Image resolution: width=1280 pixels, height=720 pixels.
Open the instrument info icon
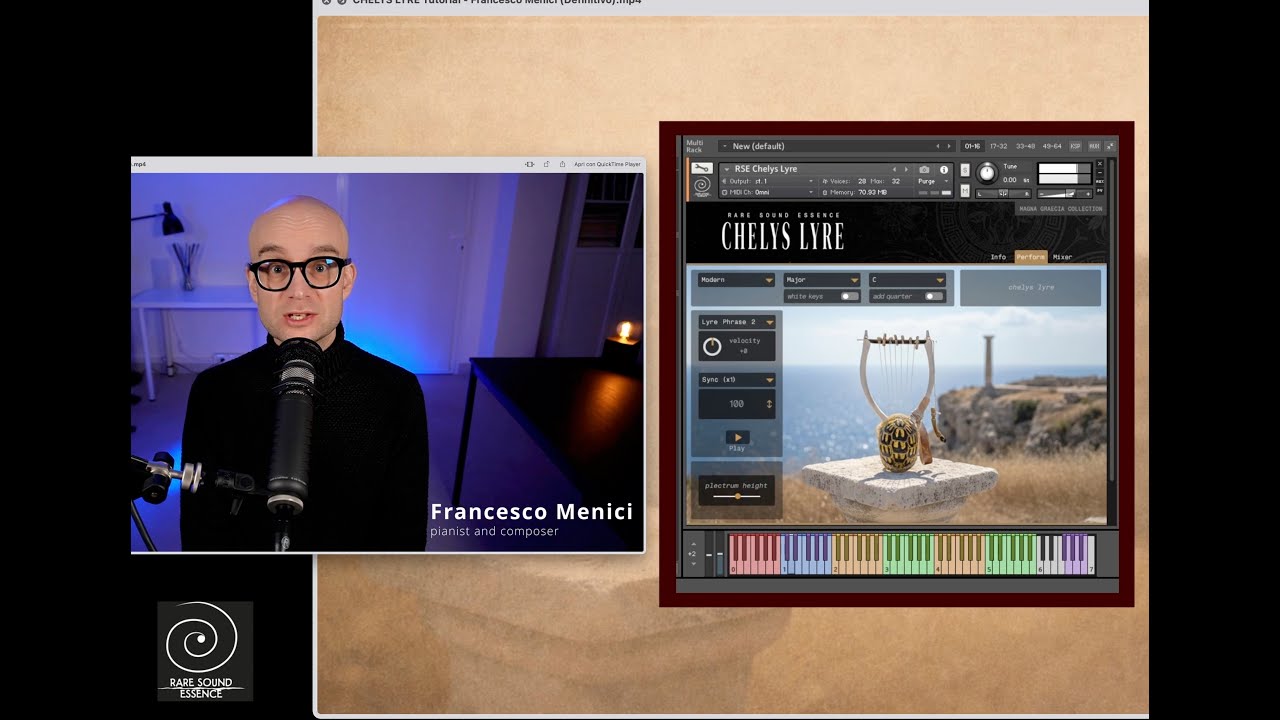(x=944, y=169)
